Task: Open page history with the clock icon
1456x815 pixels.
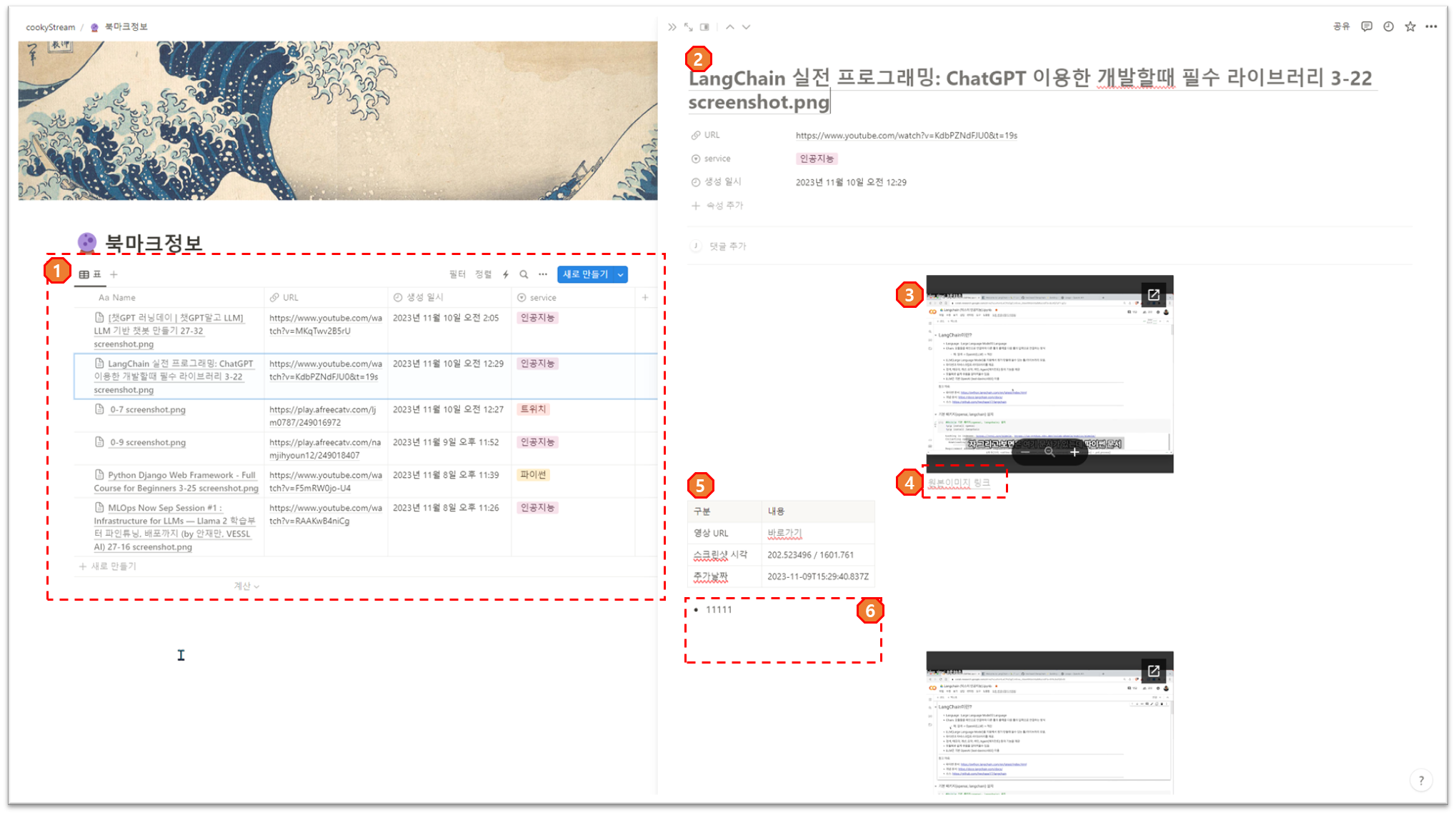Action: coord(1388,26)
